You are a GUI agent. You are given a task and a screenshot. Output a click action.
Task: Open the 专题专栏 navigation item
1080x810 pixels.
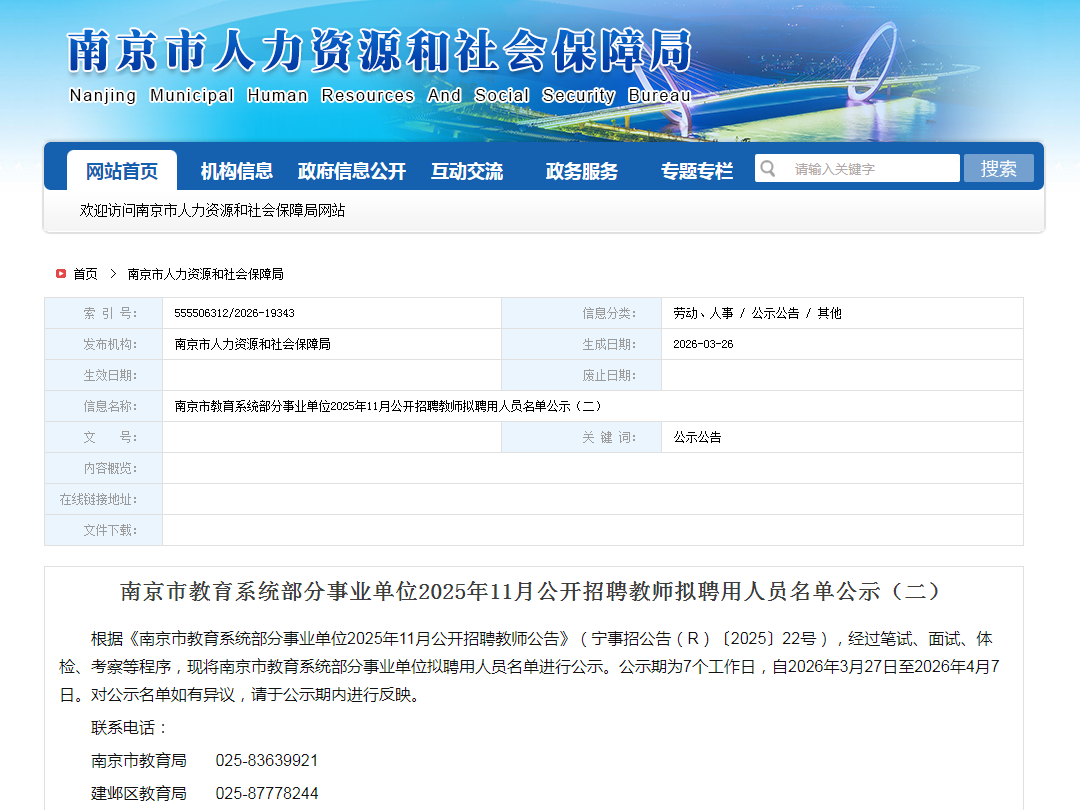click(x=696, y=171)
